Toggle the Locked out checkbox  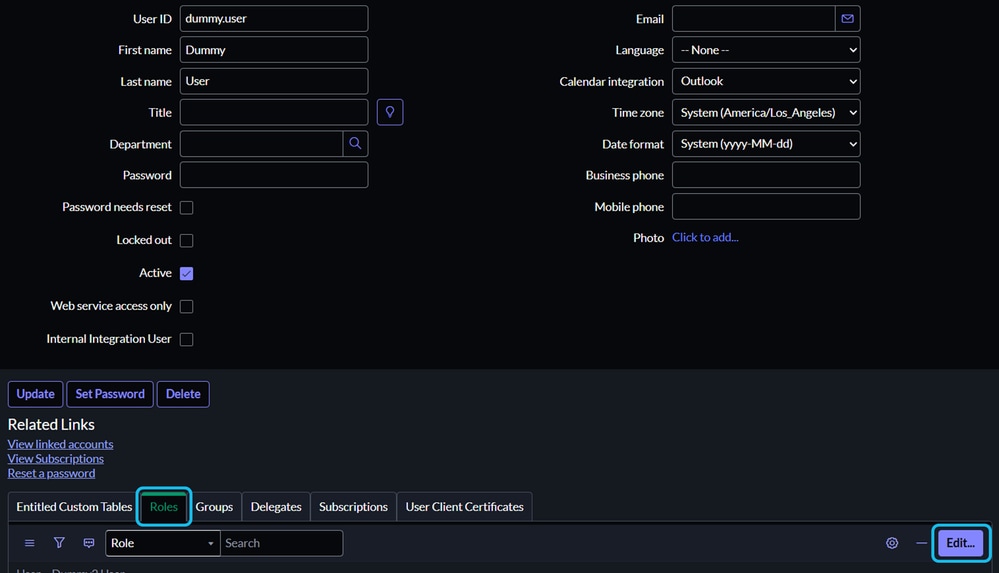(x=187, y=240)
